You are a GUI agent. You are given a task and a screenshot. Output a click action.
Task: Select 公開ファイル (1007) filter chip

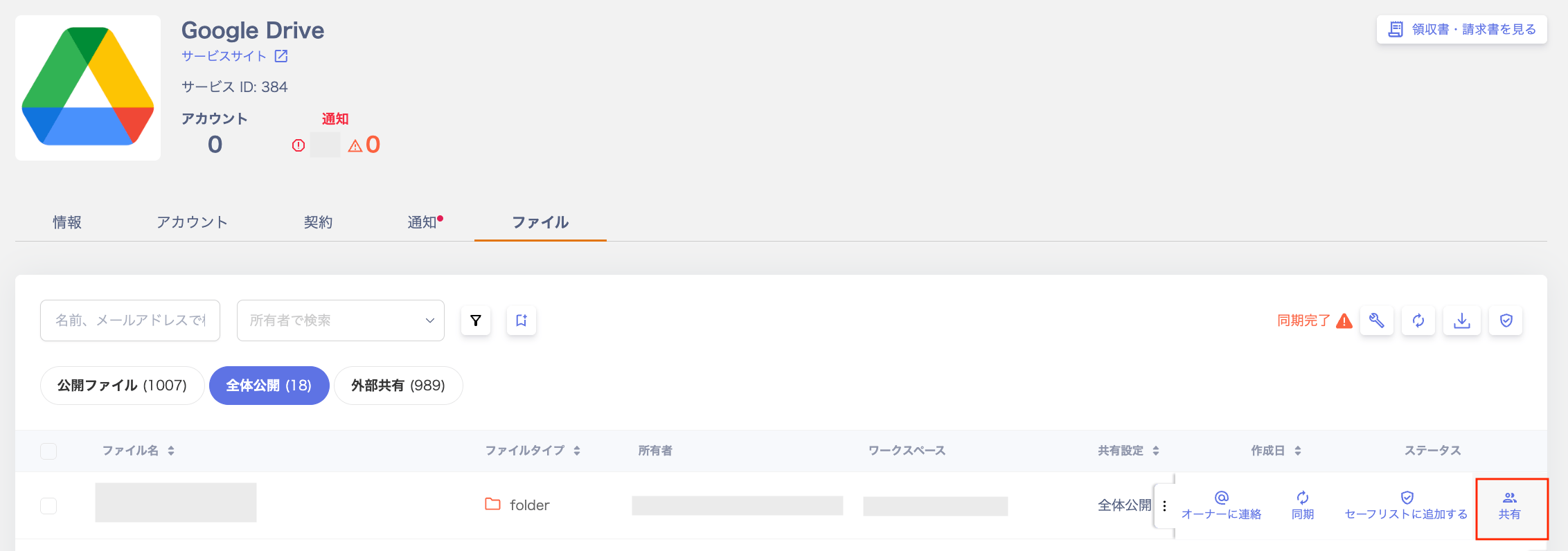pyautogui.click(x=123, y=386)
